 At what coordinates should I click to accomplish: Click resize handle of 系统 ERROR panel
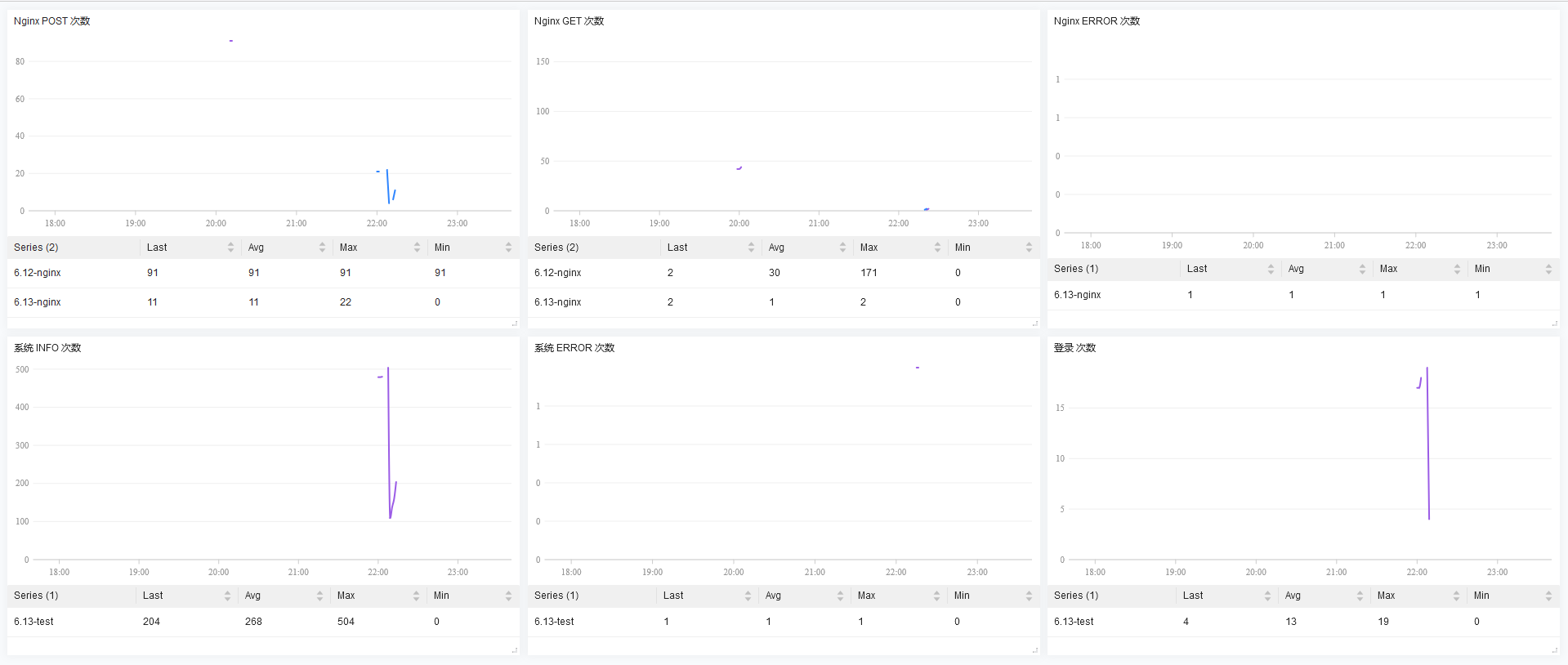[1035, 650]
